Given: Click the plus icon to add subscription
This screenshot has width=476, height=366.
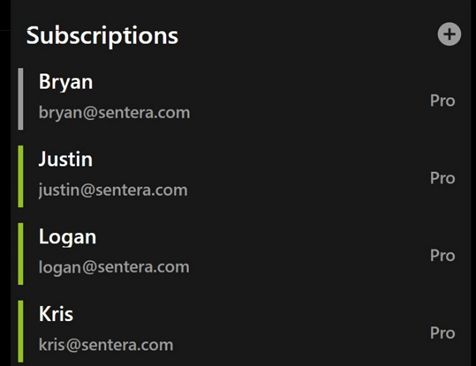Looking at the screenshot, I should point(449,34).
